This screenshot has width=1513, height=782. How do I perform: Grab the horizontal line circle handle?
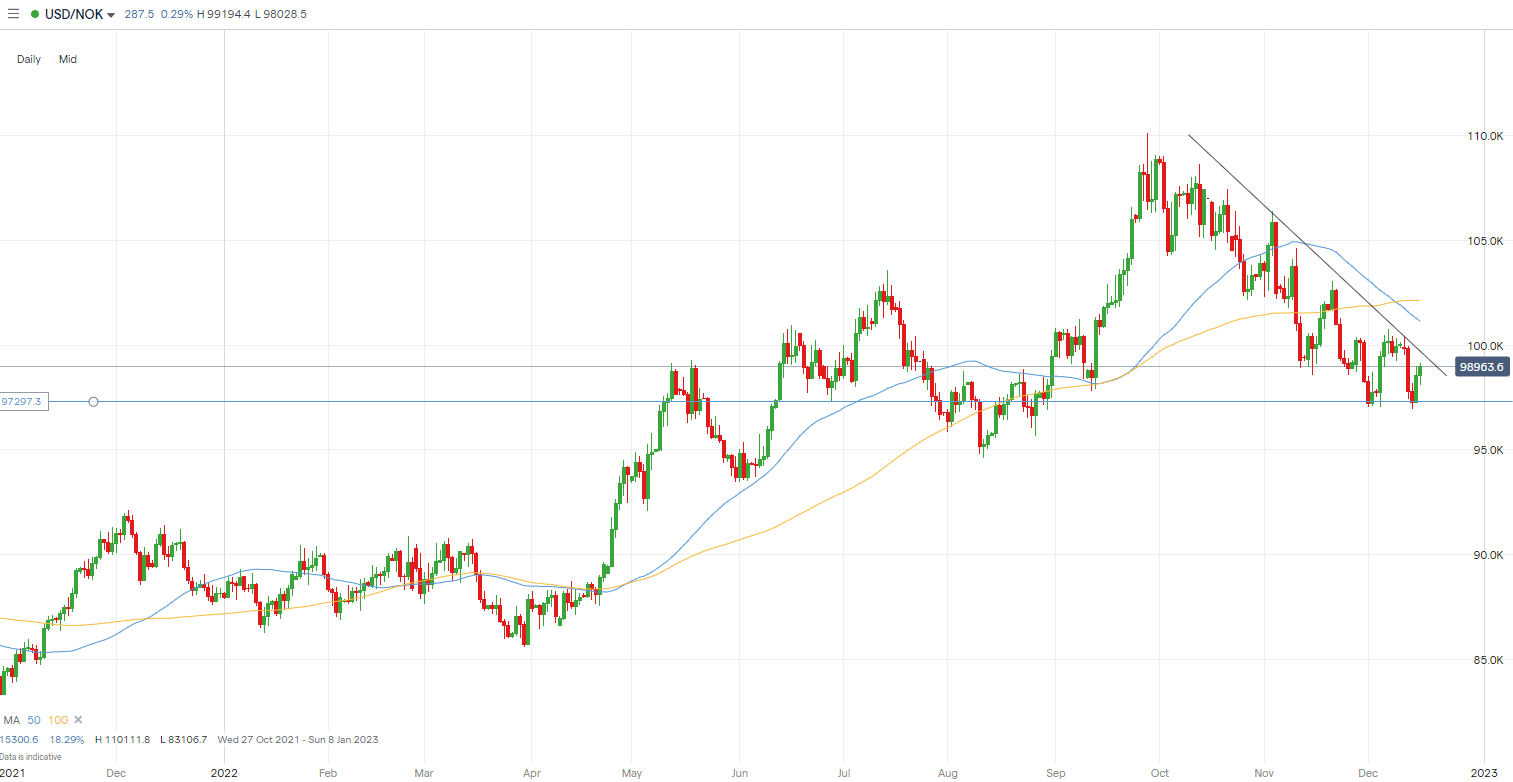tap(93, 402)
